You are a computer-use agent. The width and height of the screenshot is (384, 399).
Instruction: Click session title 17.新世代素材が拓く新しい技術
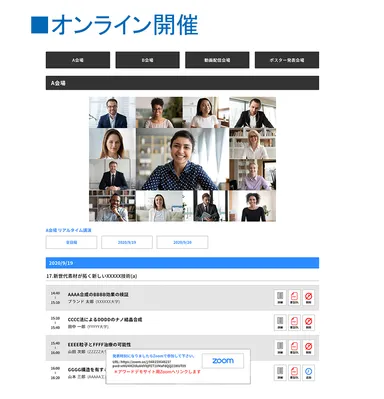92,276
